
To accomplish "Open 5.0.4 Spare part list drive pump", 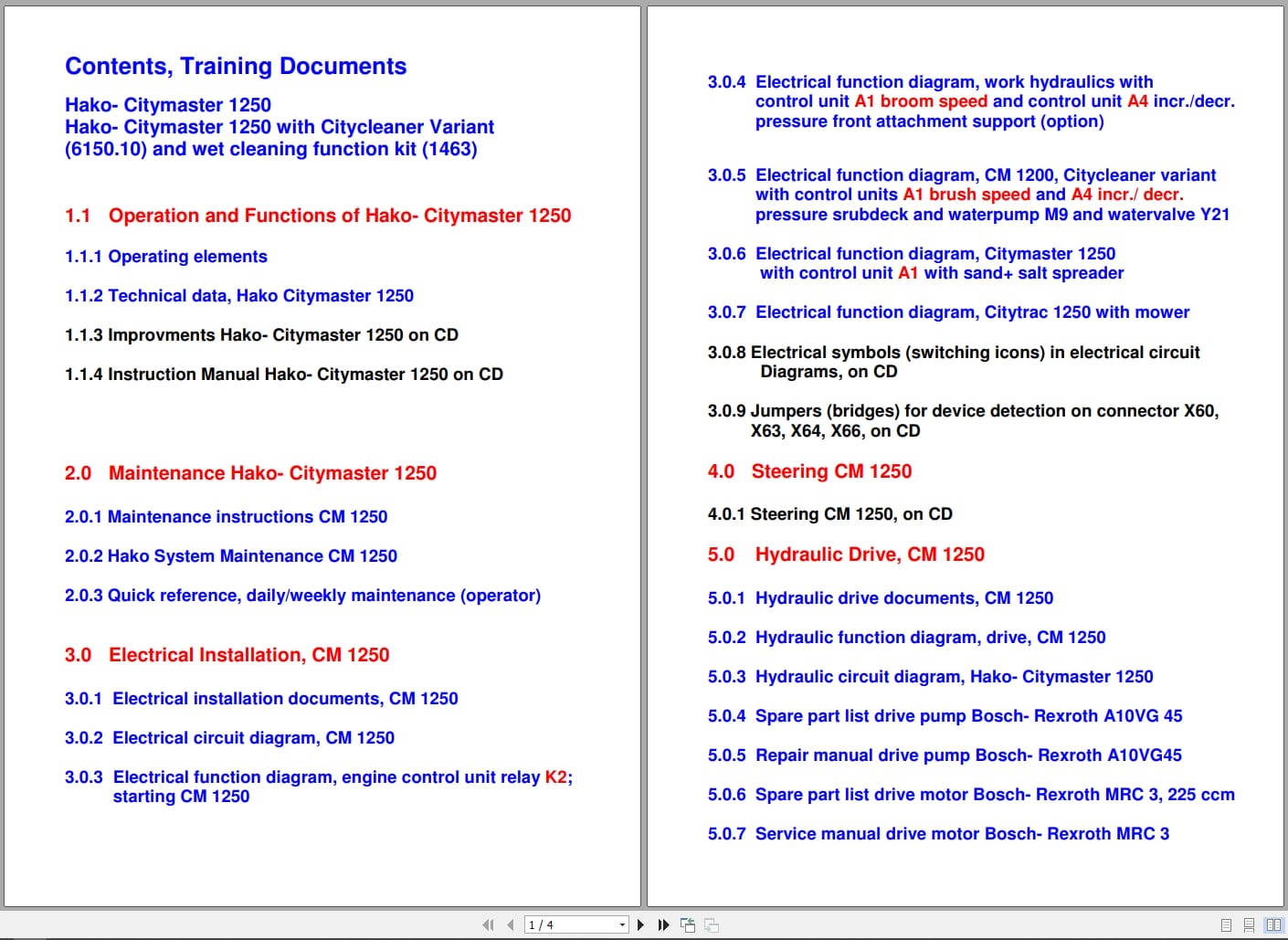I will pyautogui.click(x=945, y=716).
